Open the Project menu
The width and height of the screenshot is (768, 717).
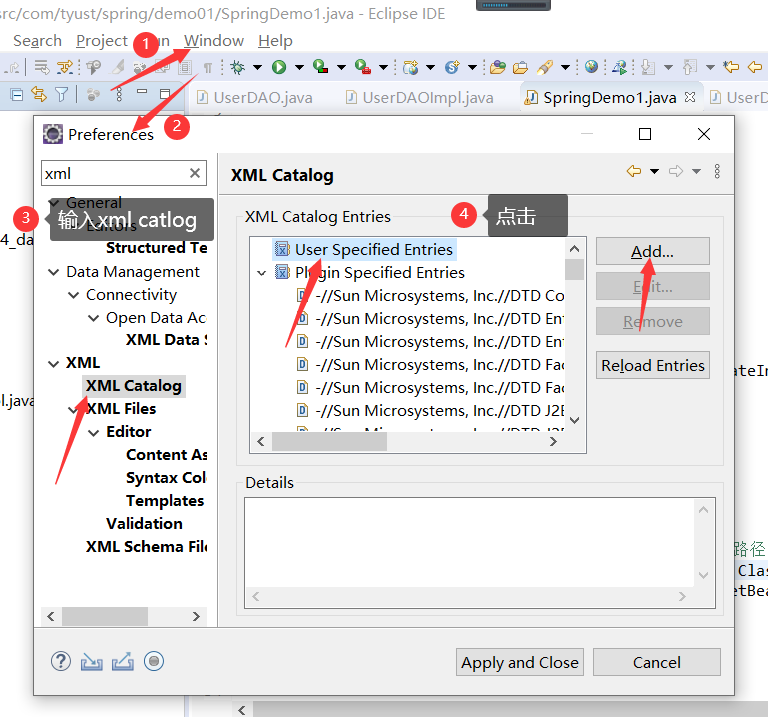[x=102, y=41]
